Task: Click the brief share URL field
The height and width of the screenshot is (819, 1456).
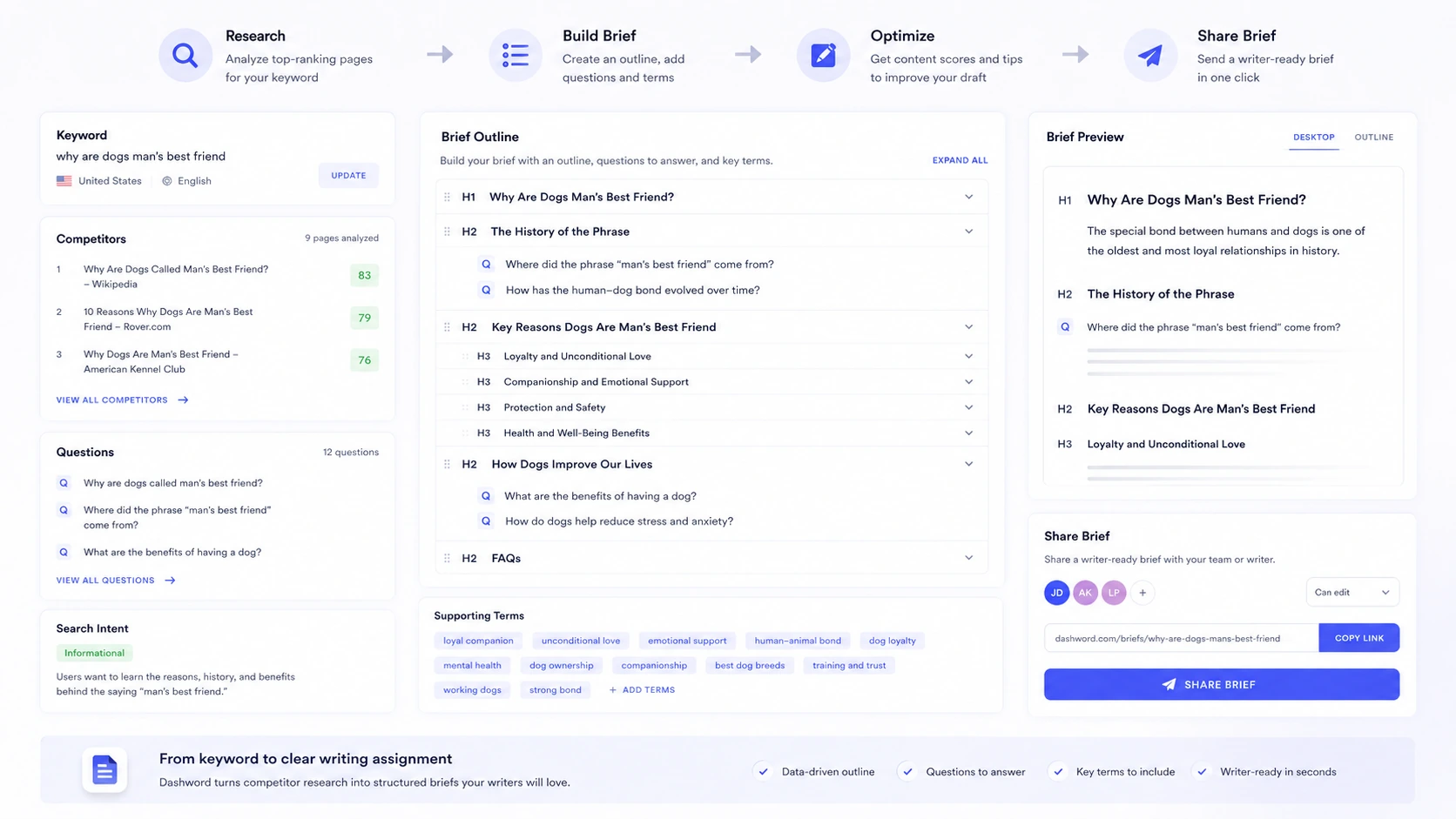Action: coord(1181,638)
